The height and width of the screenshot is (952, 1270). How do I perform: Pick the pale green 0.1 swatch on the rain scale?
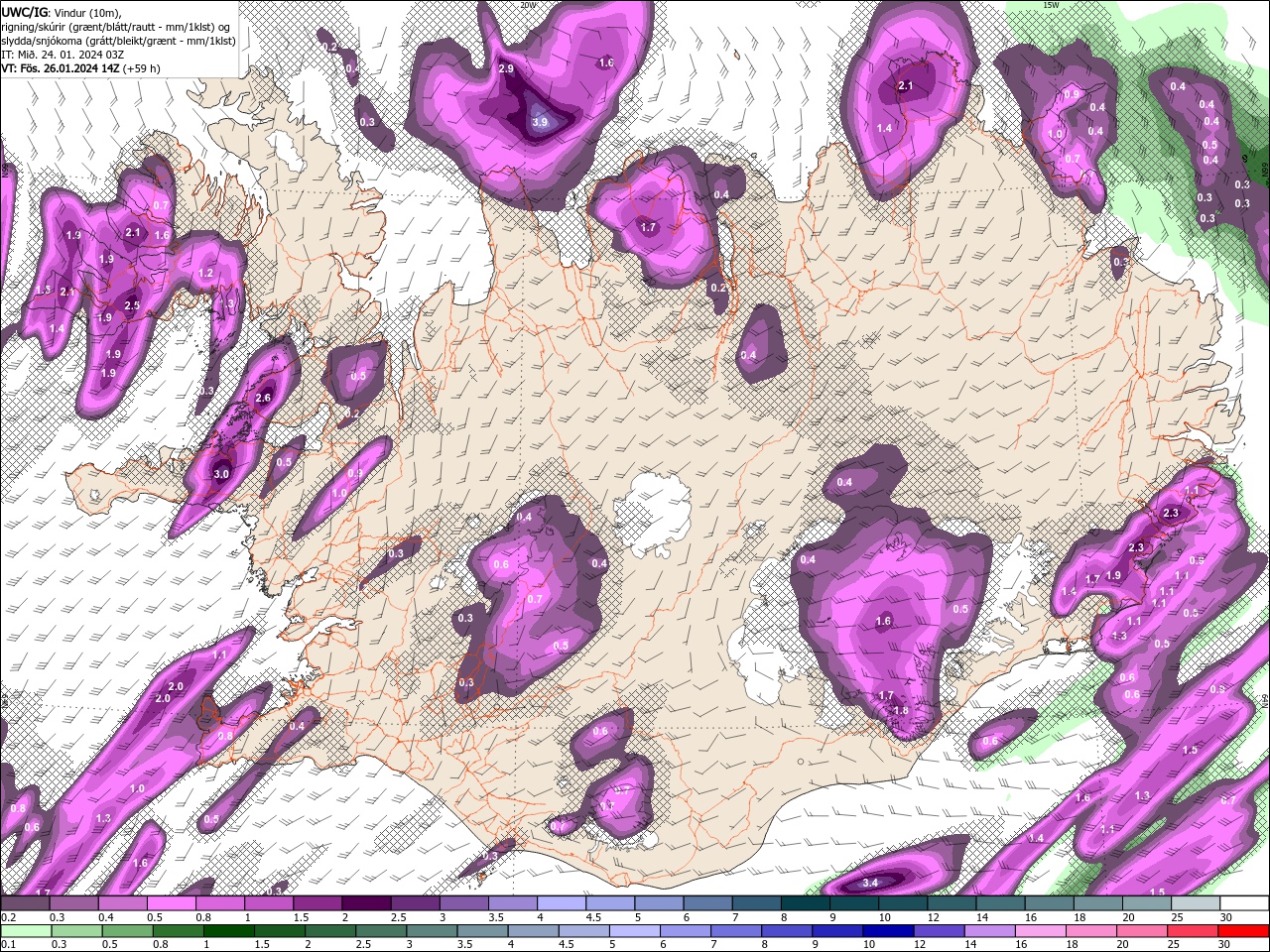pyautogui.click(x=25, y=931)
